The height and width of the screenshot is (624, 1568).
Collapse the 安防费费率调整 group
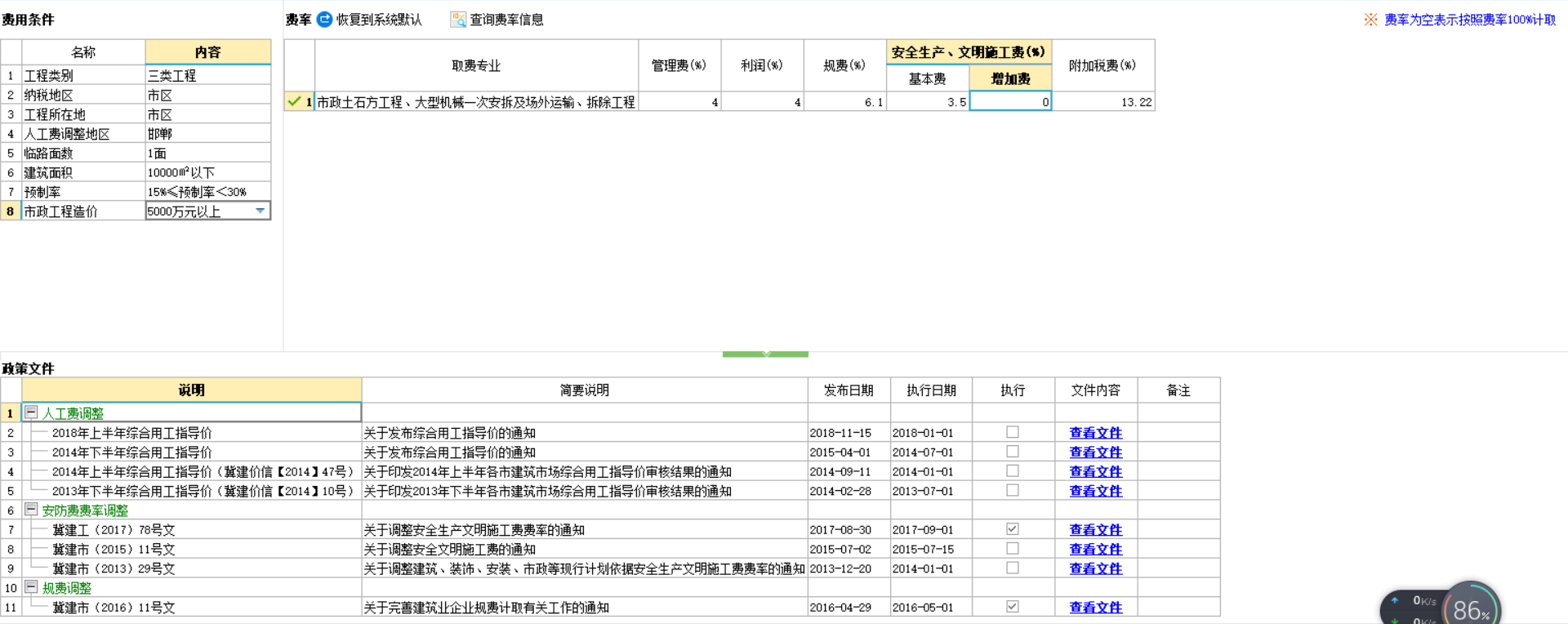coord(31,510)
